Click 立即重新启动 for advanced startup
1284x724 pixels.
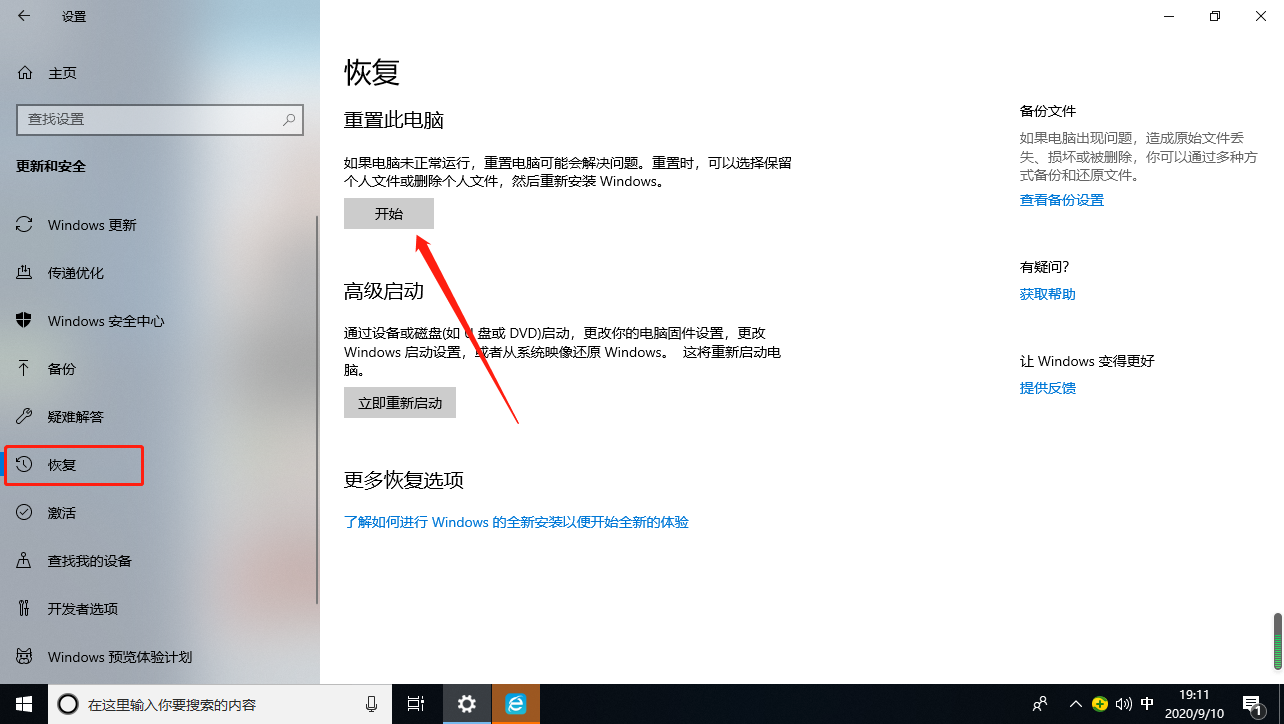(399, 402)
